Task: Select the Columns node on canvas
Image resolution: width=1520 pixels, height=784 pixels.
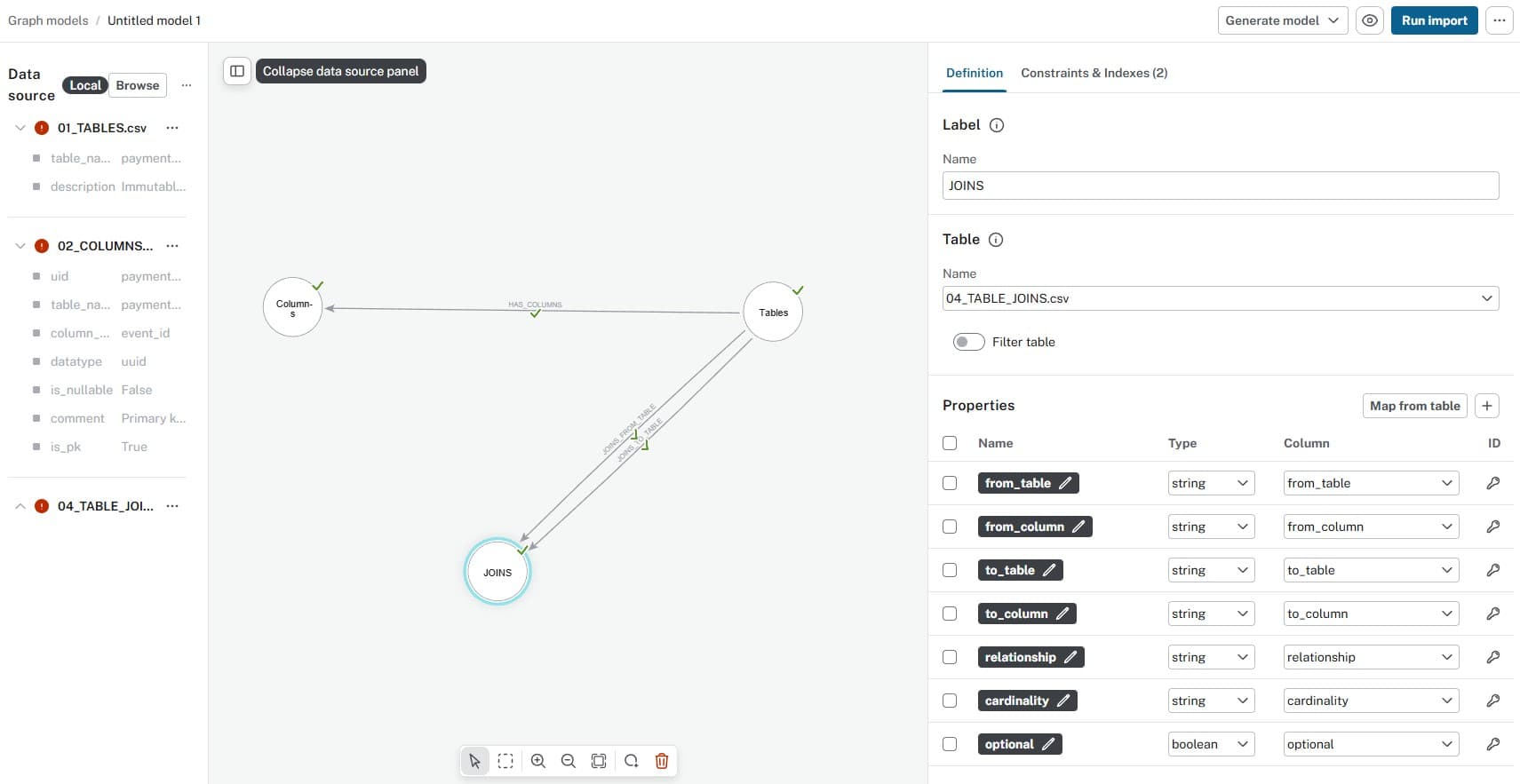Action: click(292, 307)
